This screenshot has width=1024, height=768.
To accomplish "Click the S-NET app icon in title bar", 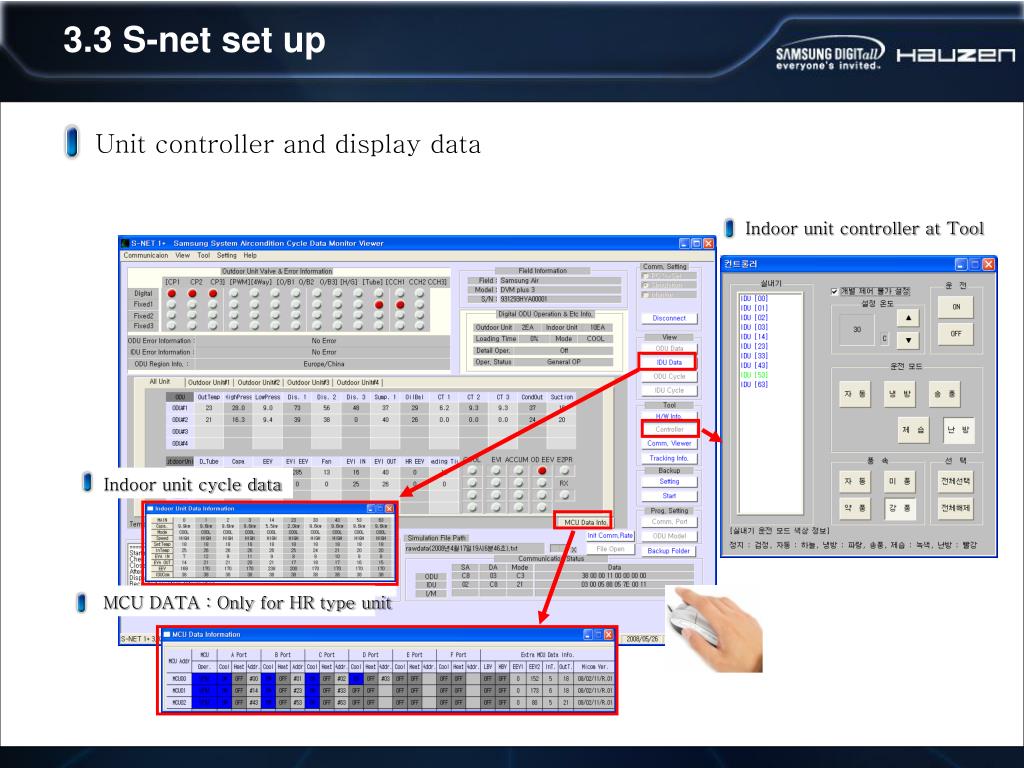I will pos(125,243).
